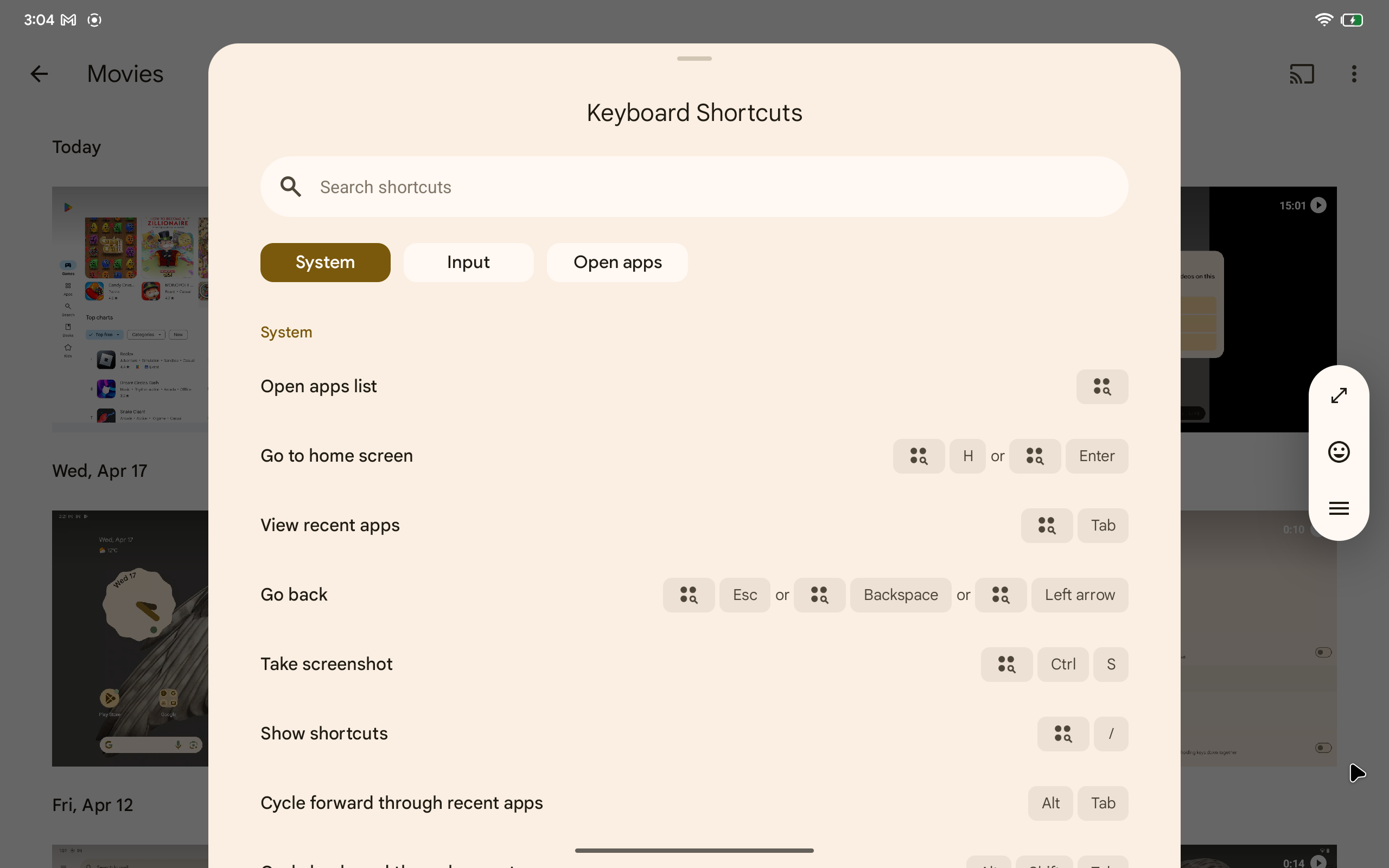This screenshot has width=1389, height=868.
Task: Click the Gmail icon in status bar
Action: [68, 18]
